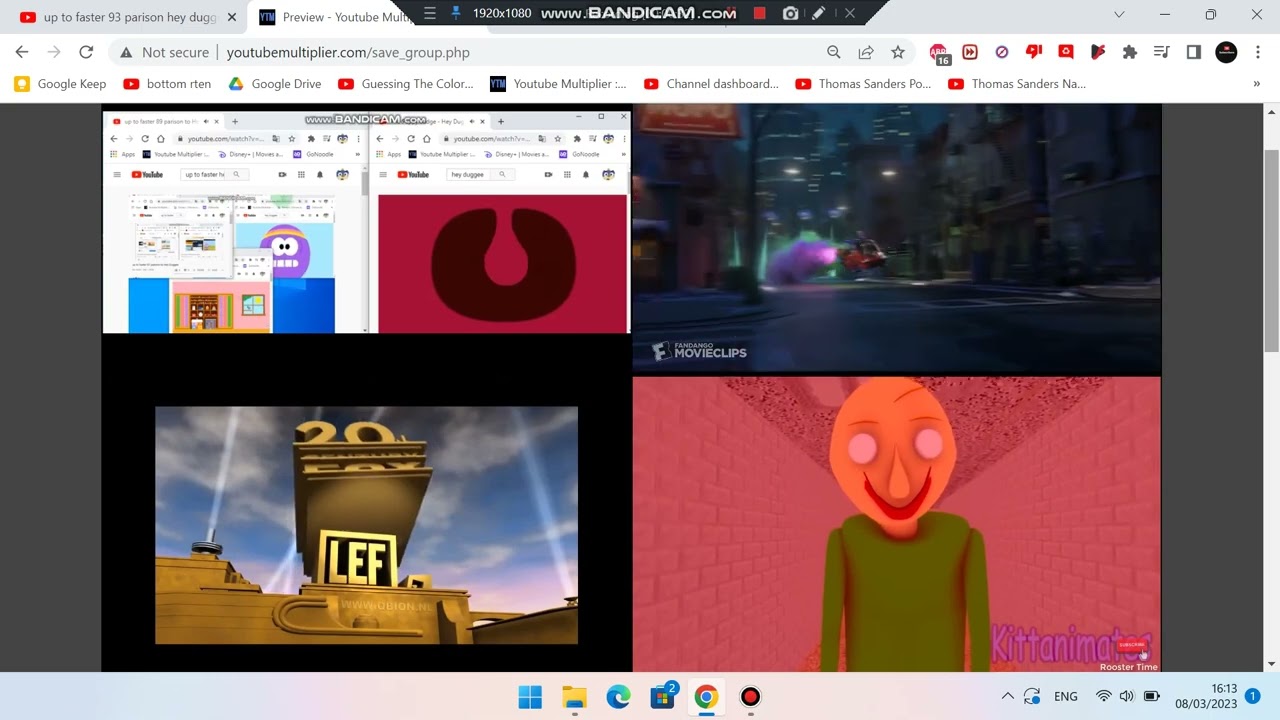The image size is (1280, 720).
Task: Expand the tab search dropdown chevron
Action: (1119, 15)
